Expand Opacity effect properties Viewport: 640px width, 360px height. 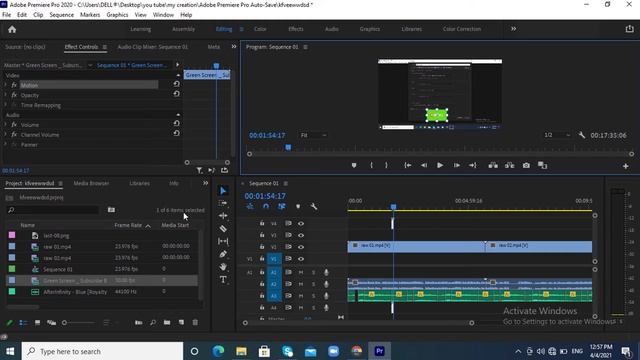[5, 95]
